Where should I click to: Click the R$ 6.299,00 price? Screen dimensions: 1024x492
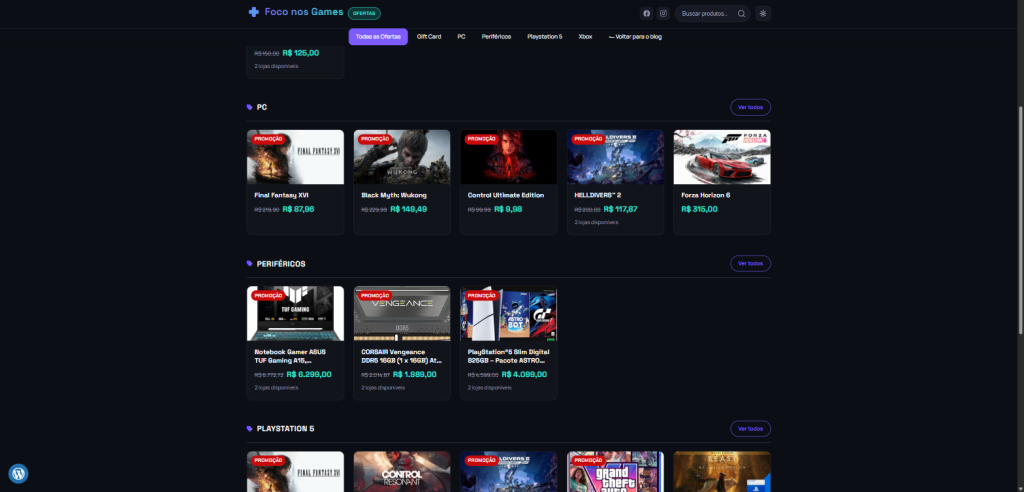pos(309,374)
